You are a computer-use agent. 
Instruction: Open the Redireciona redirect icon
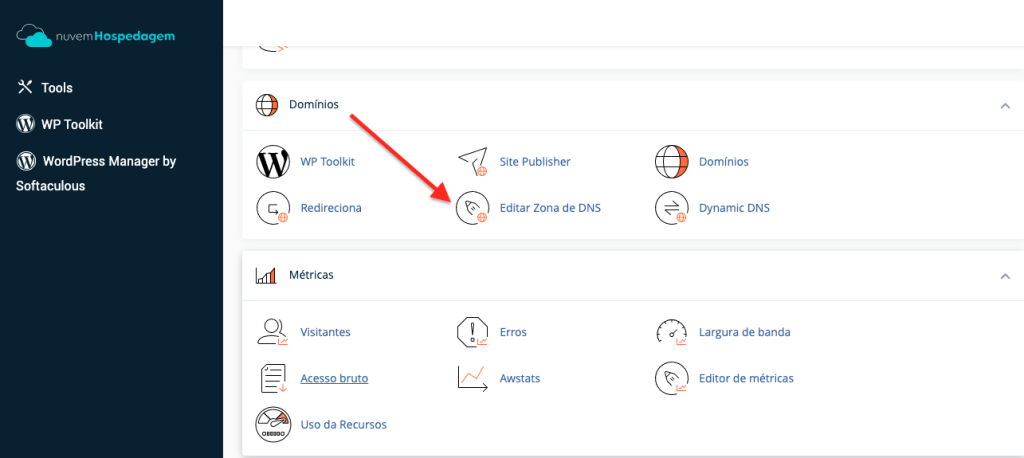click(272, 208)
